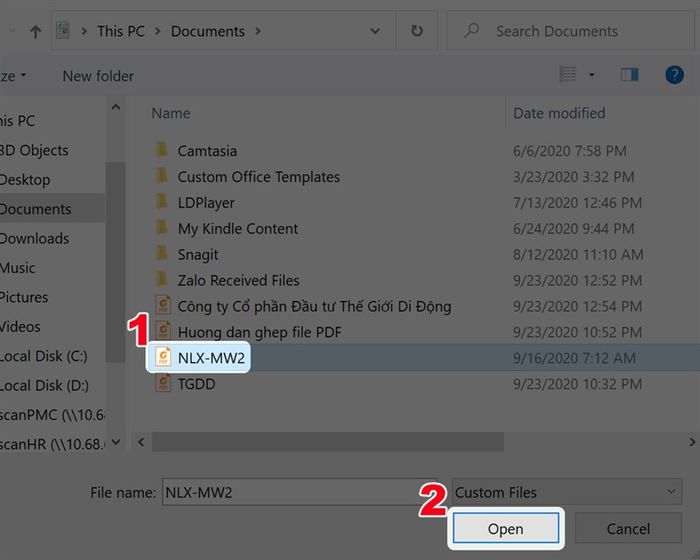Click the 9/16/2020 7:12 AM date cell

(574, 358)
